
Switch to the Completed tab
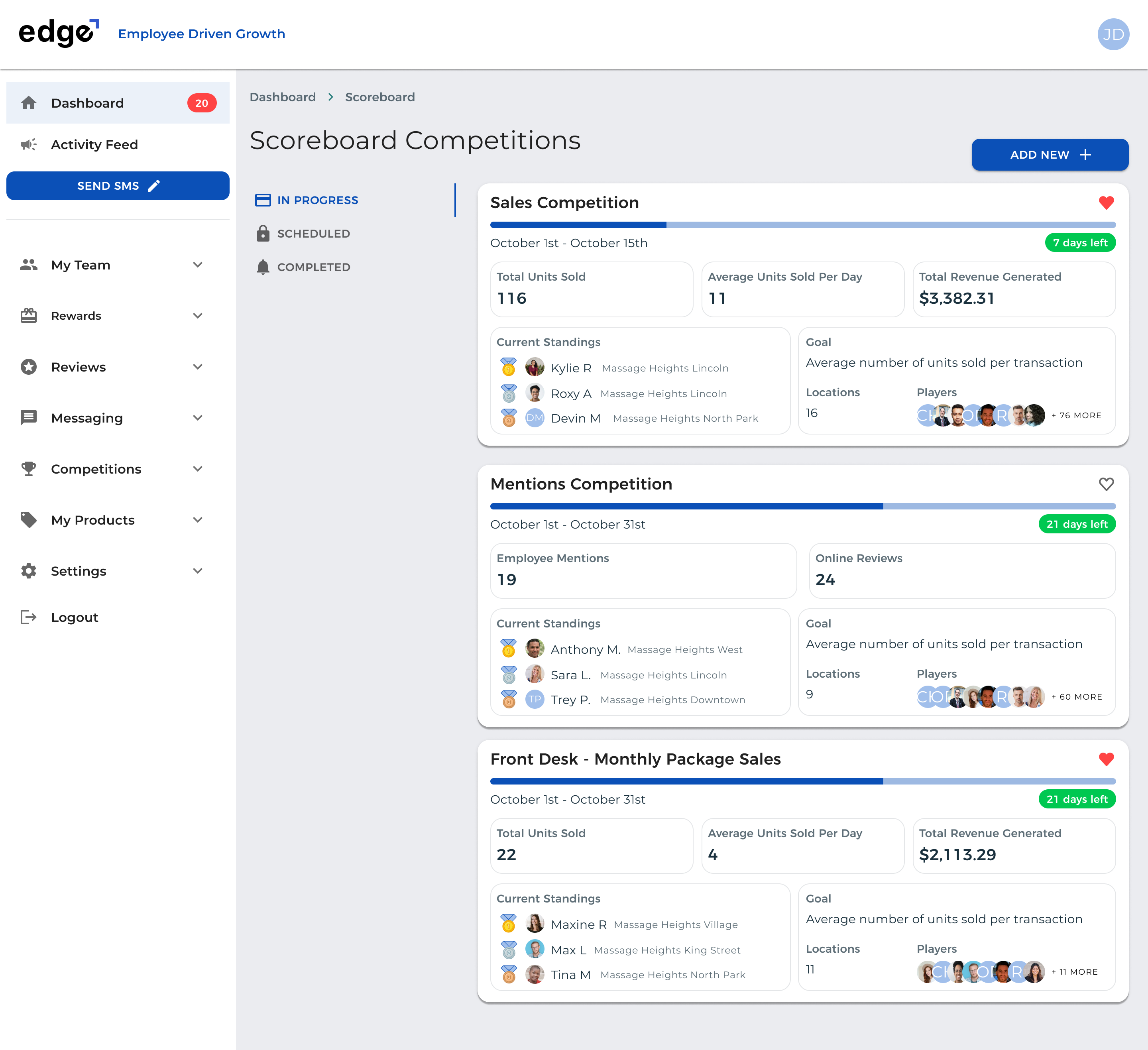pyautogui.click(x=313, y=267)
